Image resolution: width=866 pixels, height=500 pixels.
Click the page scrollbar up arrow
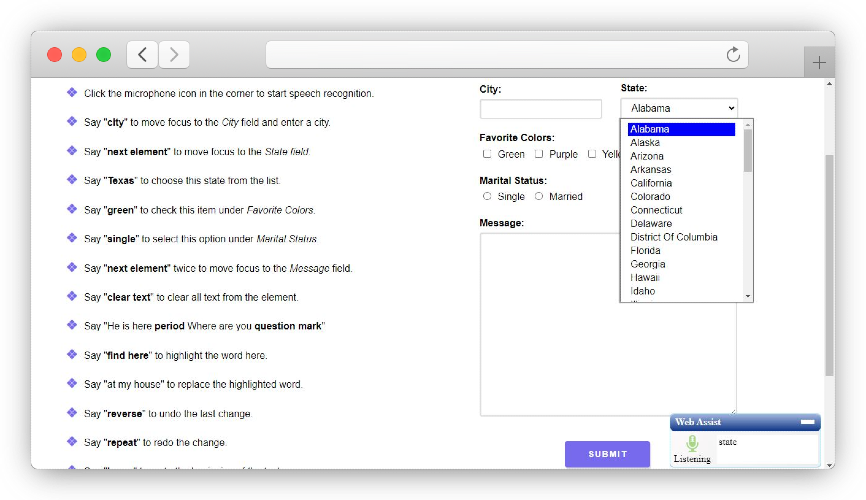[829, 84]
